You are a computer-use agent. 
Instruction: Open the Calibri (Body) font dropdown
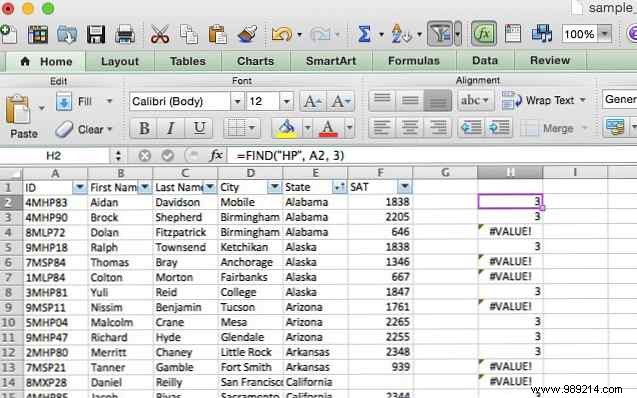237,101
